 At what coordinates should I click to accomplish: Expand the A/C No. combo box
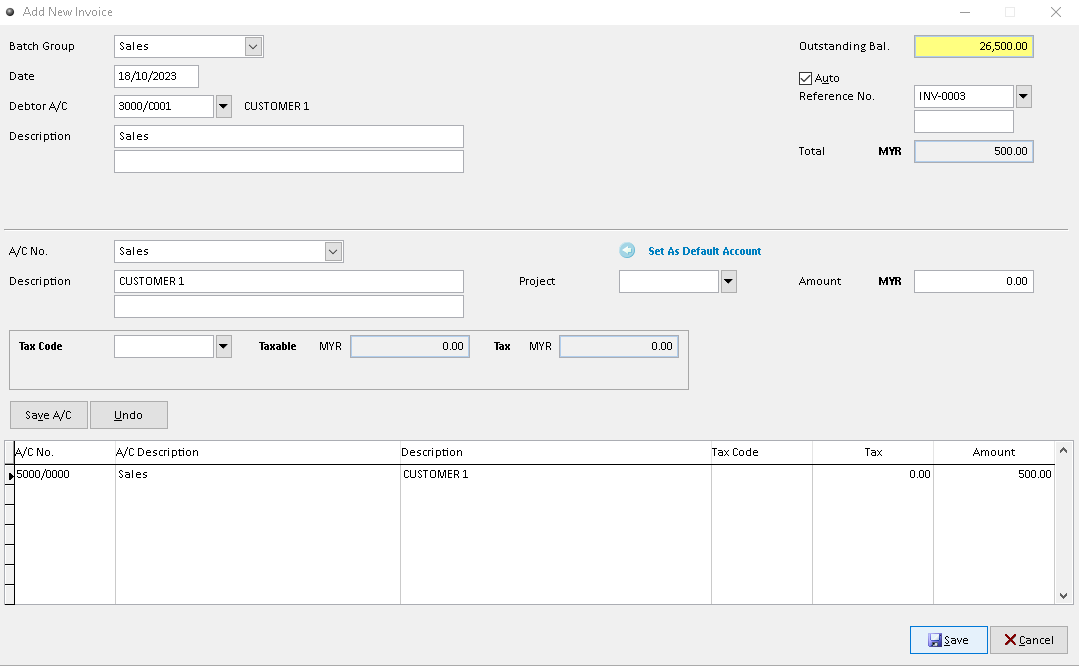[x=333, y=251]
